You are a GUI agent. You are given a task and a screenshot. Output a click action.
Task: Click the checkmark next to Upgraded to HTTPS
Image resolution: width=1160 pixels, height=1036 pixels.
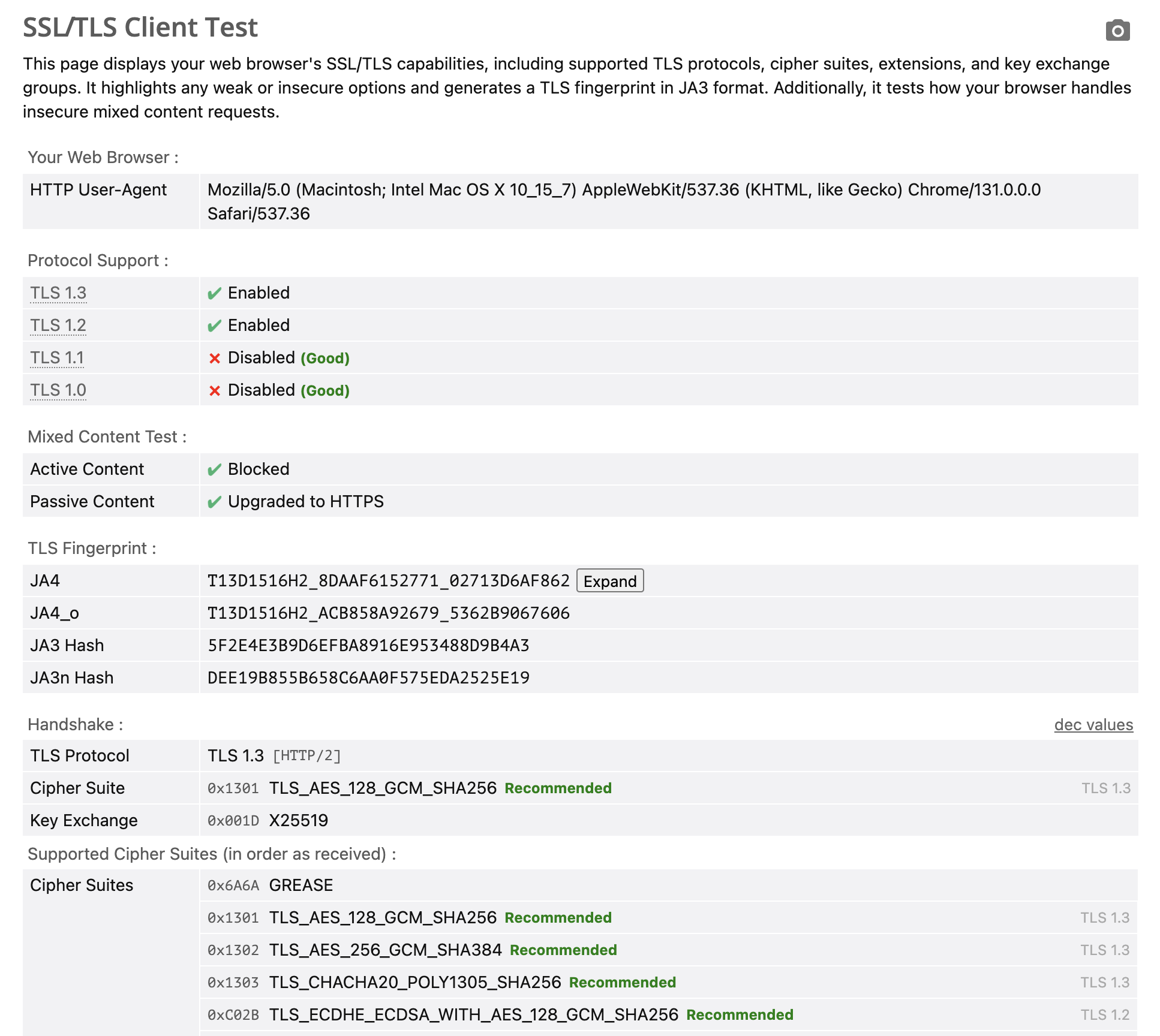[x=214, y=502]
